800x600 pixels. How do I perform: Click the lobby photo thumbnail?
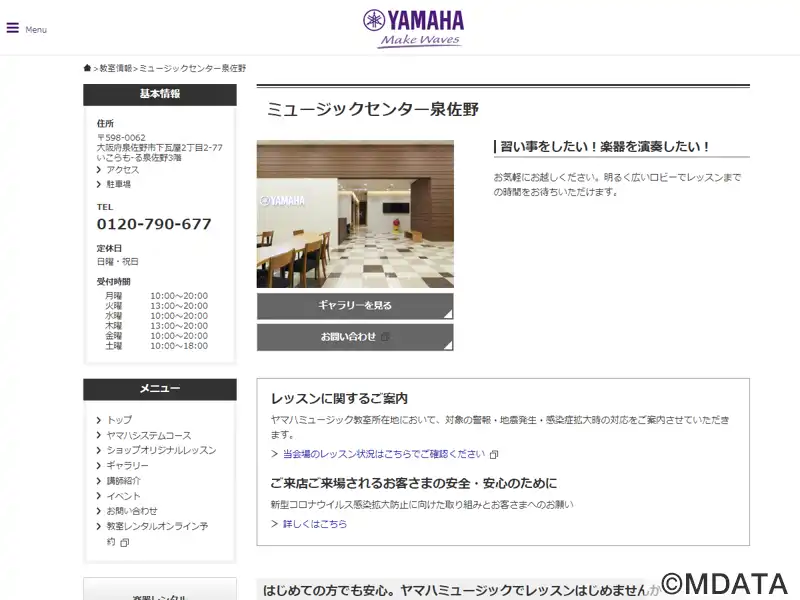(x=355, y=214)
